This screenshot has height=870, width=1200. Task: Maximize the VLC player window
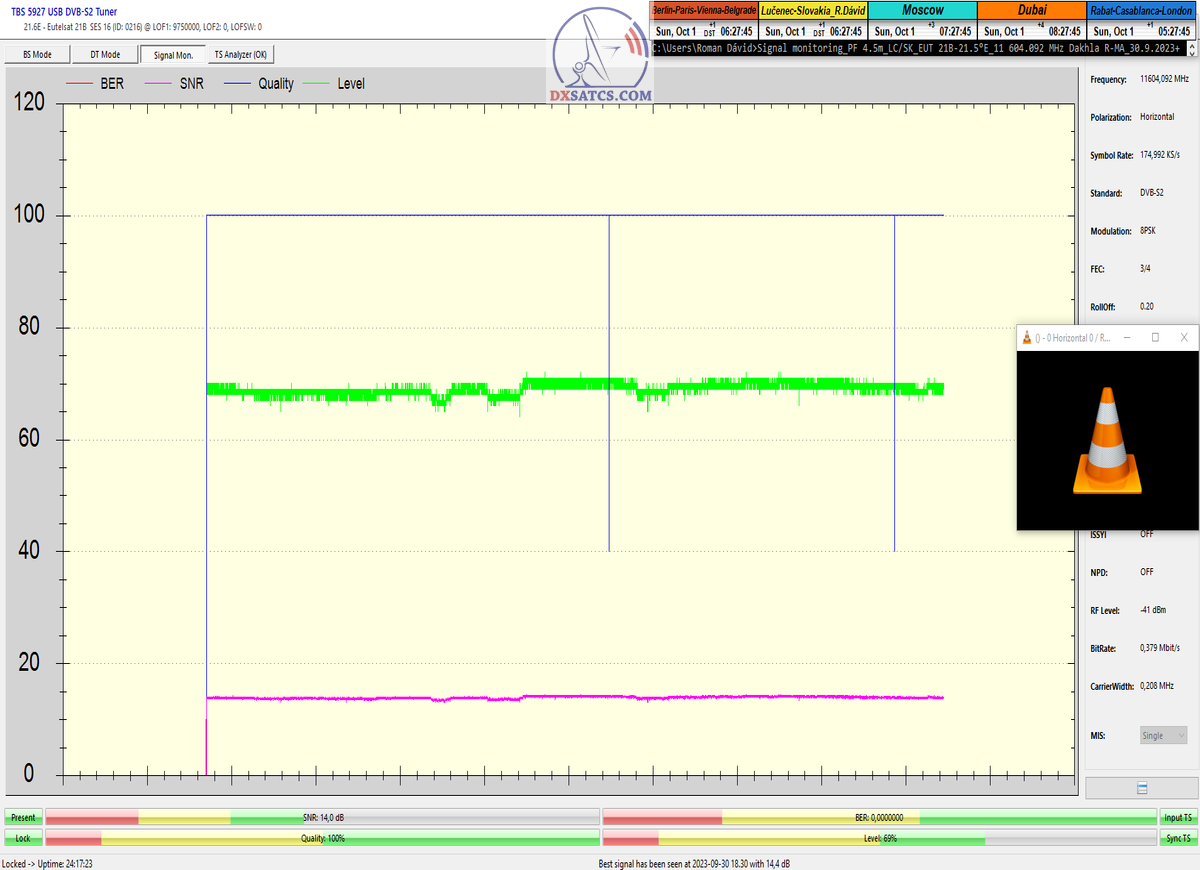click(1155, 338)
